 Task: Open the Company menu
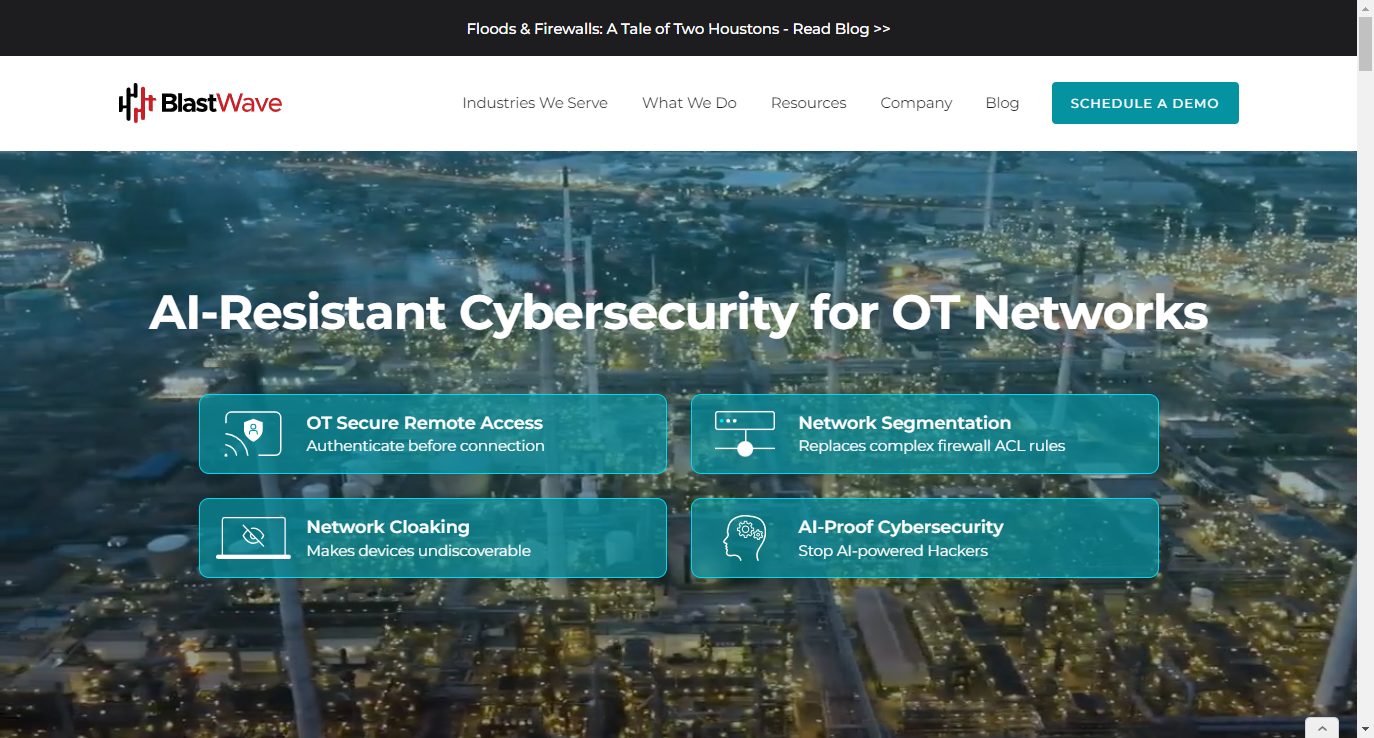(x=916, y=102)
